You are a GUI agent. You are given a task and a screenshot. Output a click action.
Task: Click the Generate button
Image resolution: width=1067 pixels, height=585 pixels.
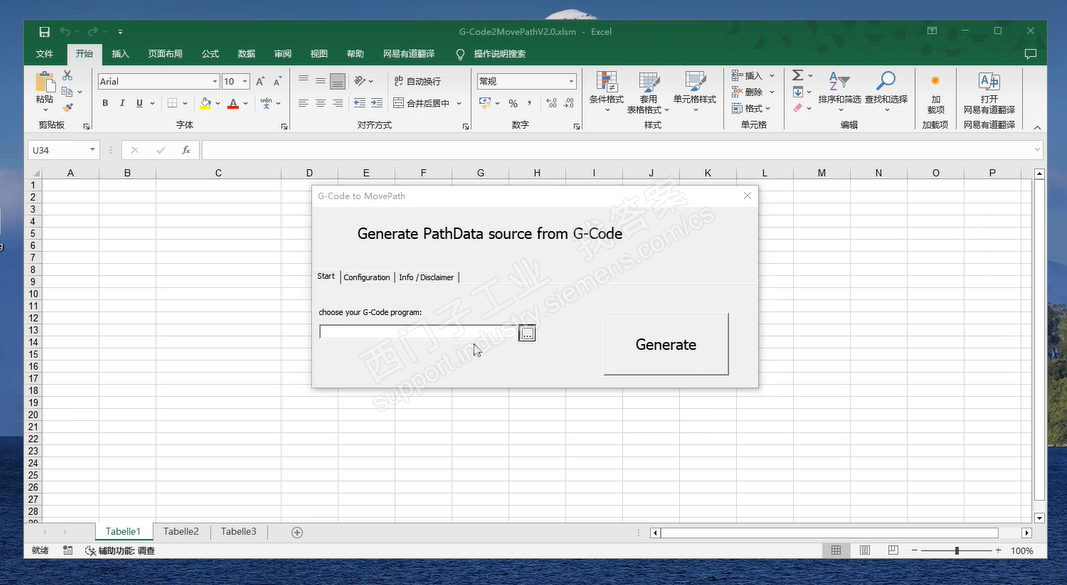point(666,344)
